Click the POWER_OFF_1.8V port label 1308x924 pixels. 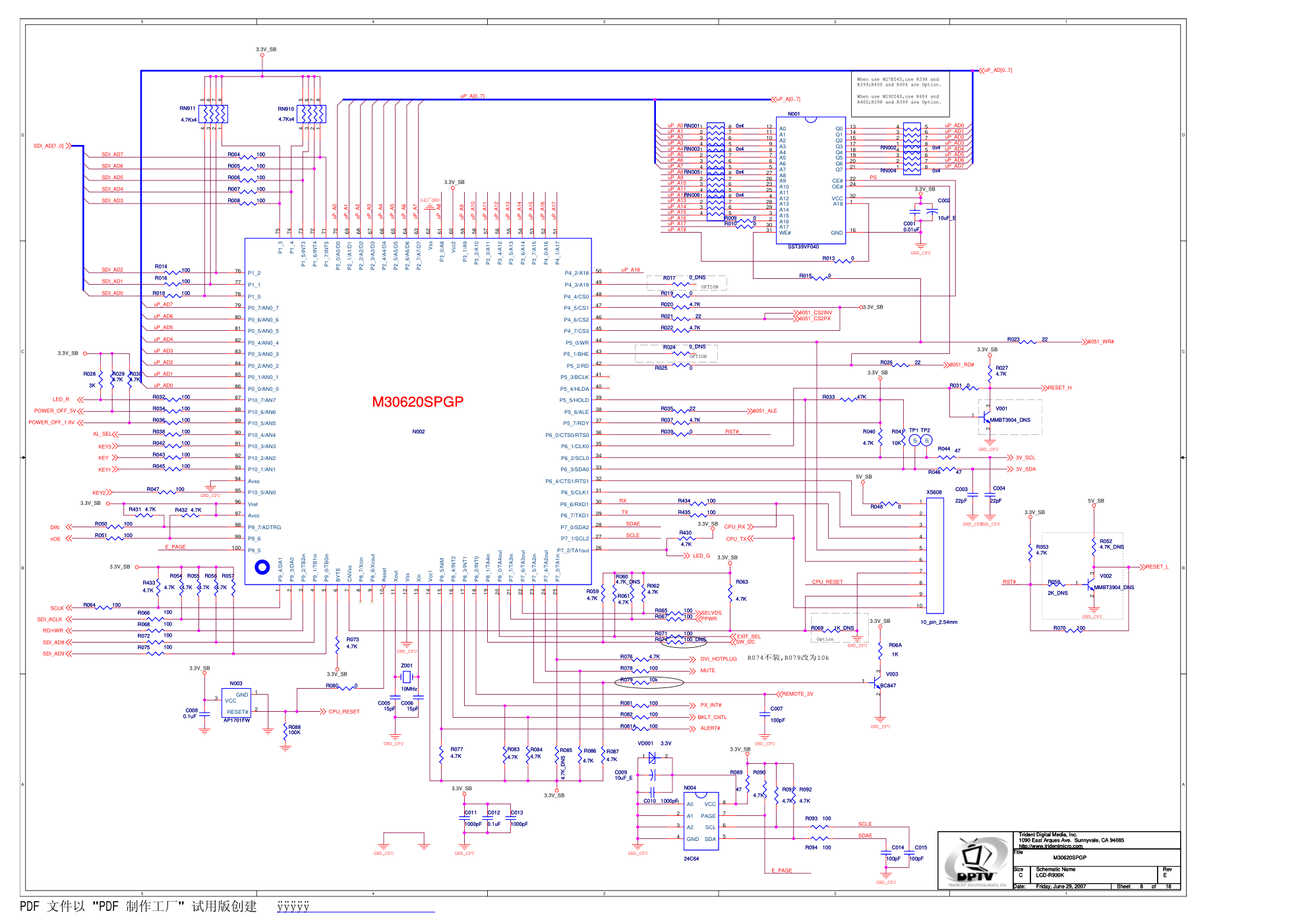pyautogui.click(x=51, y=422)
